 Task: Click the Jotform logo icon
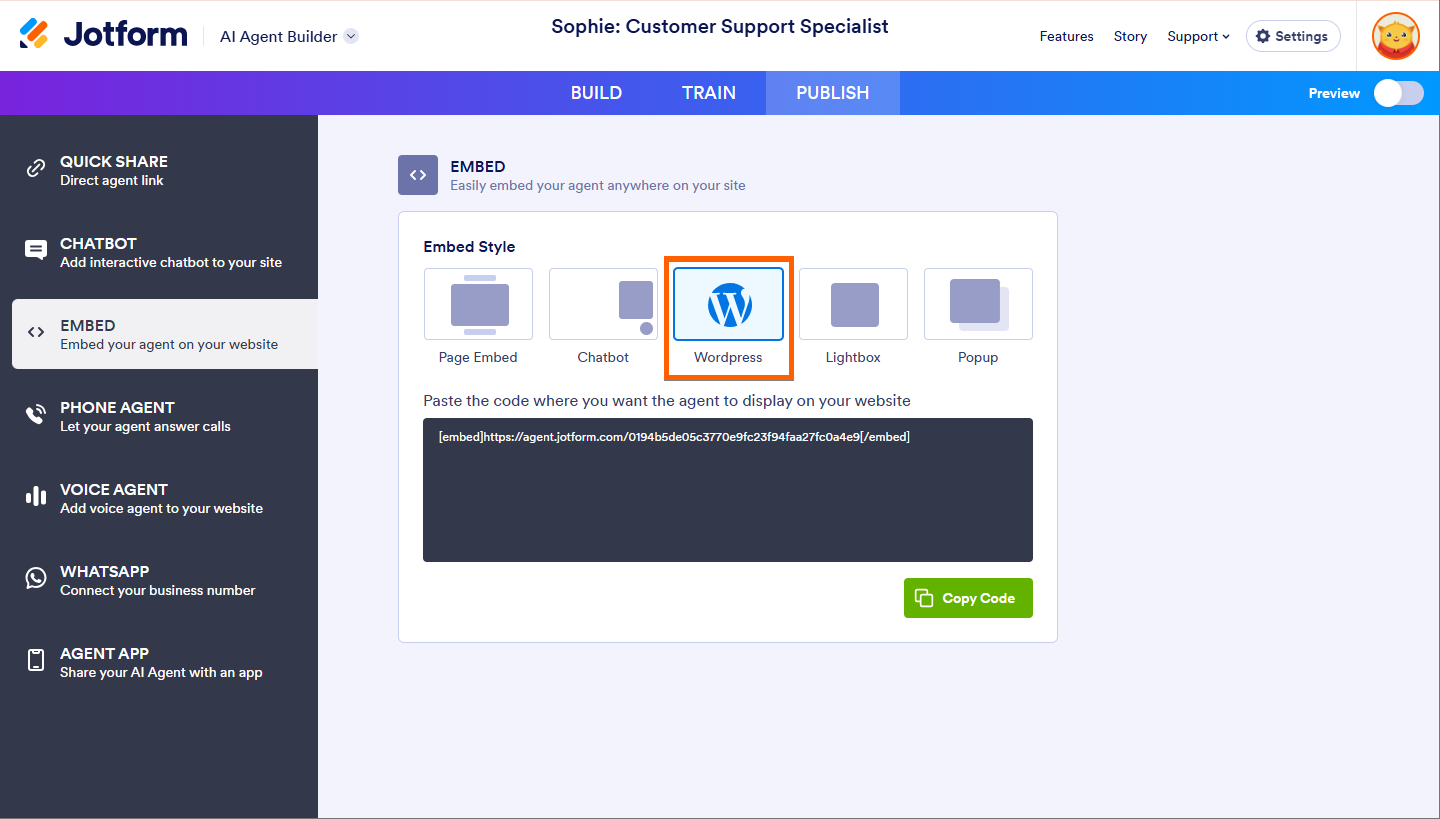click(x=34, y=34)
